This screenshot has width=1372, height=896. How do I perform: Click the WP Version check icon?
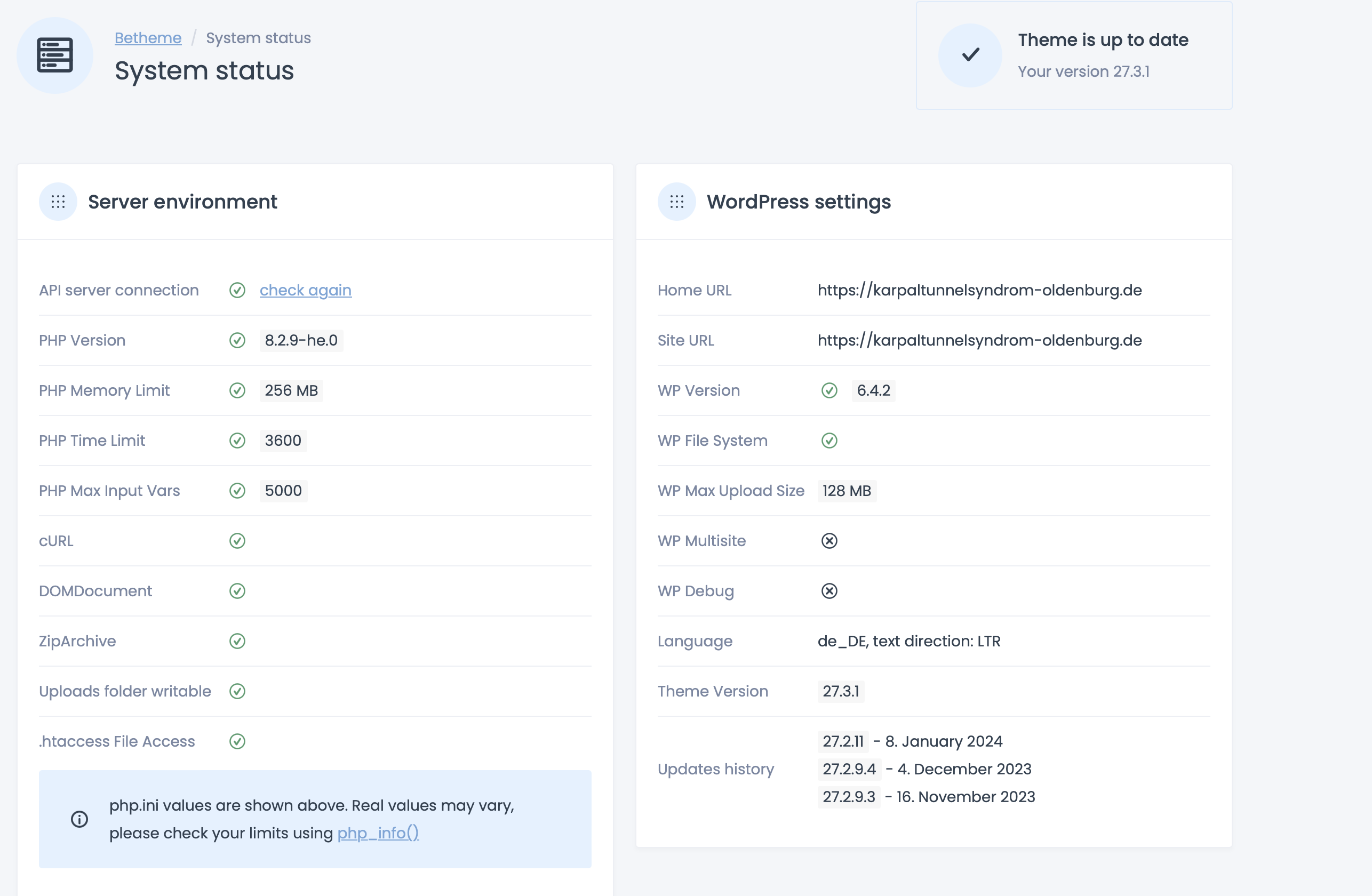pos(829,391)
